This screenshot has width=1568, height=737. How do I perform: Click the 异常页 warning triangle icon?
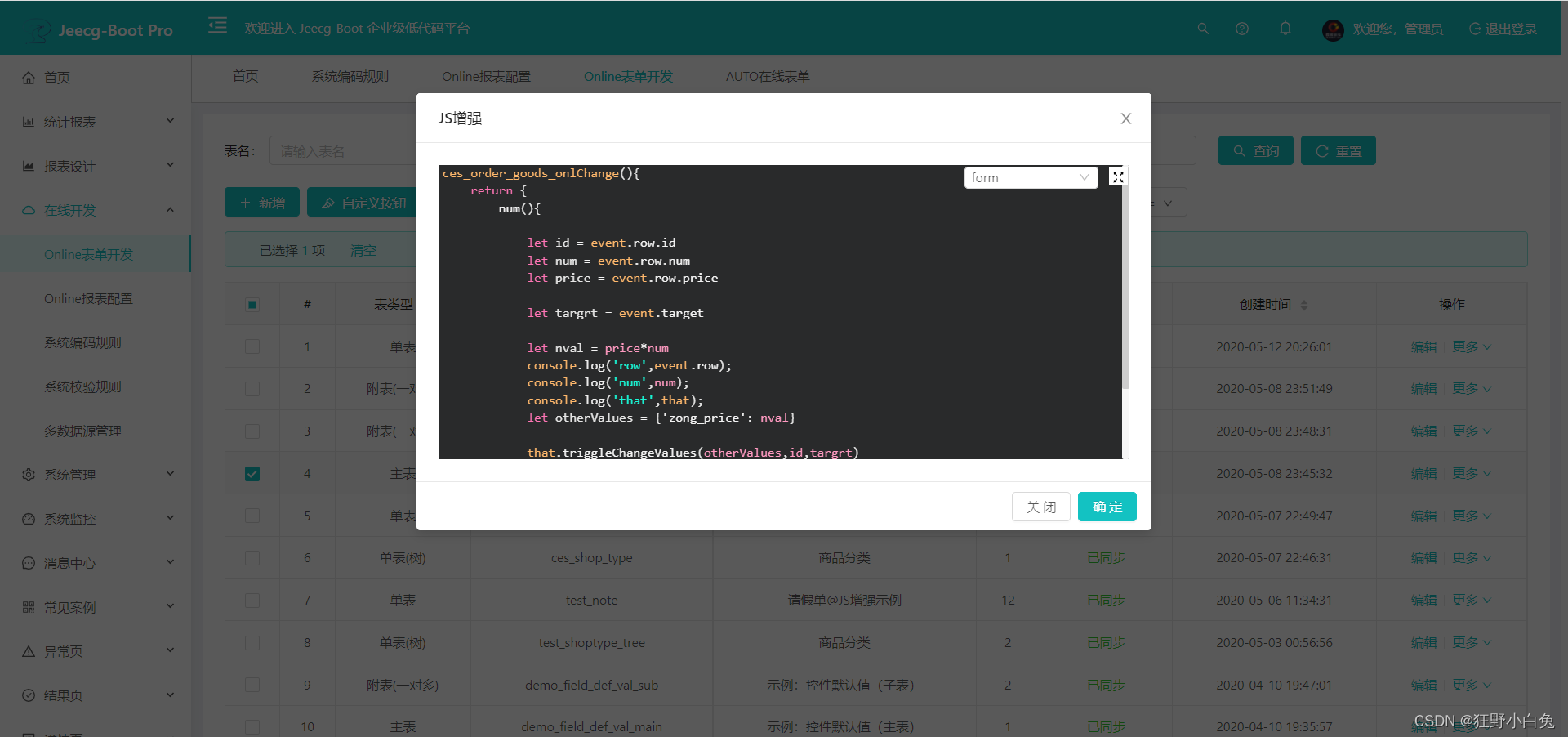click(29, 651)
